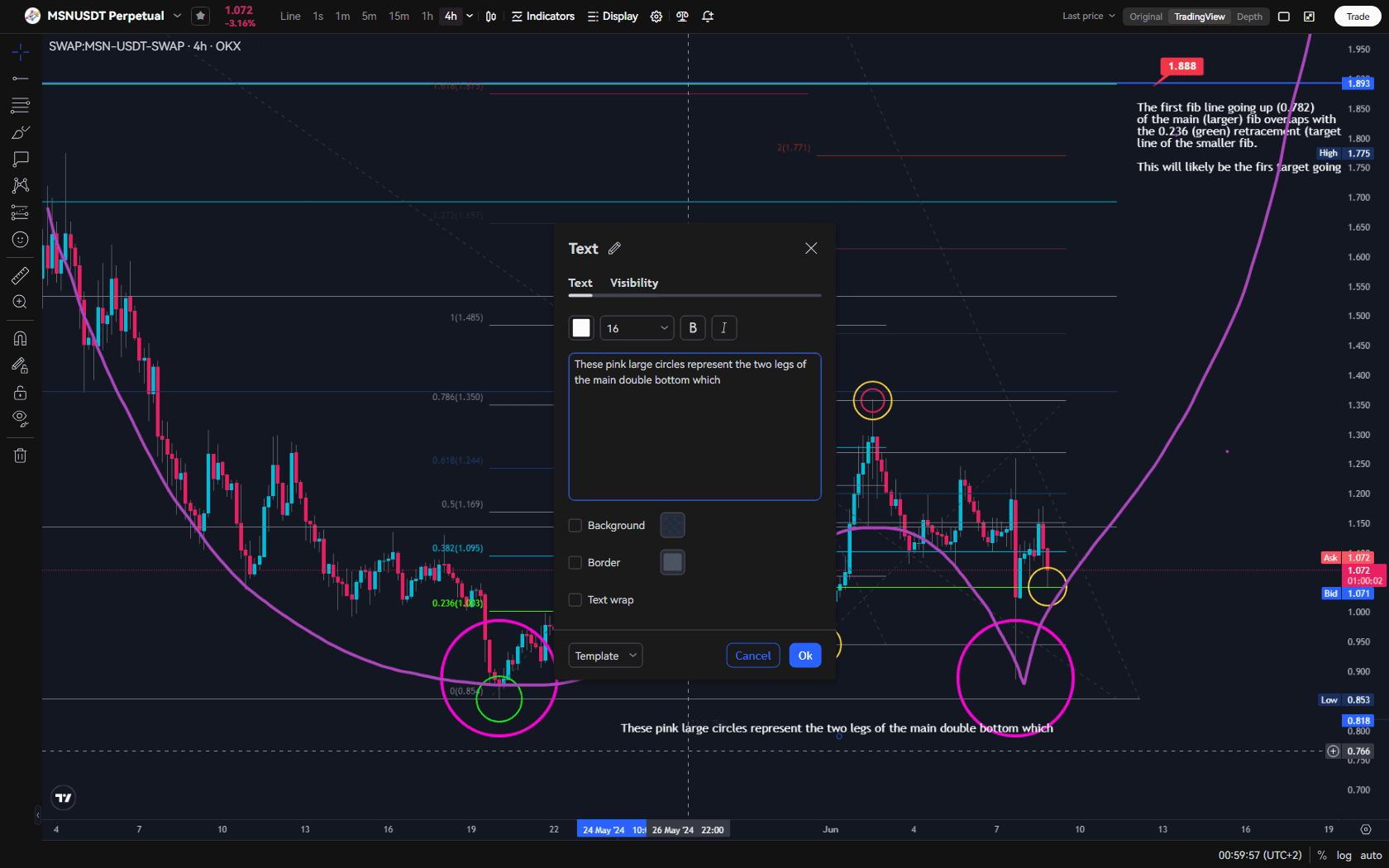Select the Text tab in dialog

(580, 283)
